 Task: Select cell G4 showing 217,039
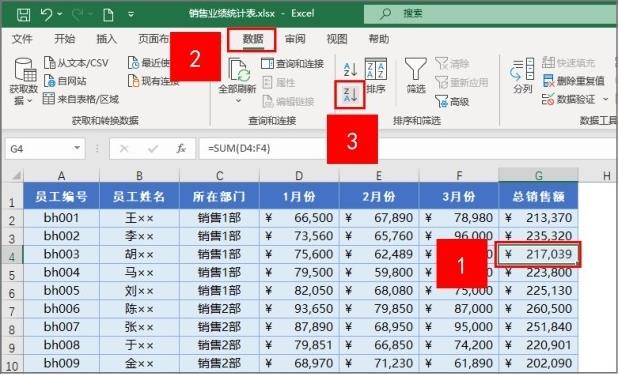[x=538, y=254]
